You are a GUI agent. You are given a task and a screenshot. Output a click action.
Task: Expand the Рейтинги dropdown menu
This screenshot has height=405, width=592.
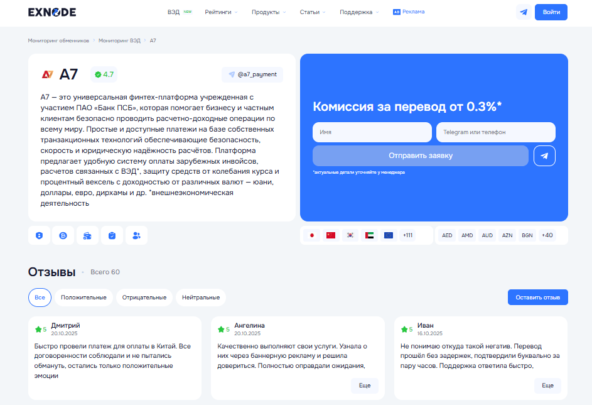pyautogui.click(x=221, y=12)
